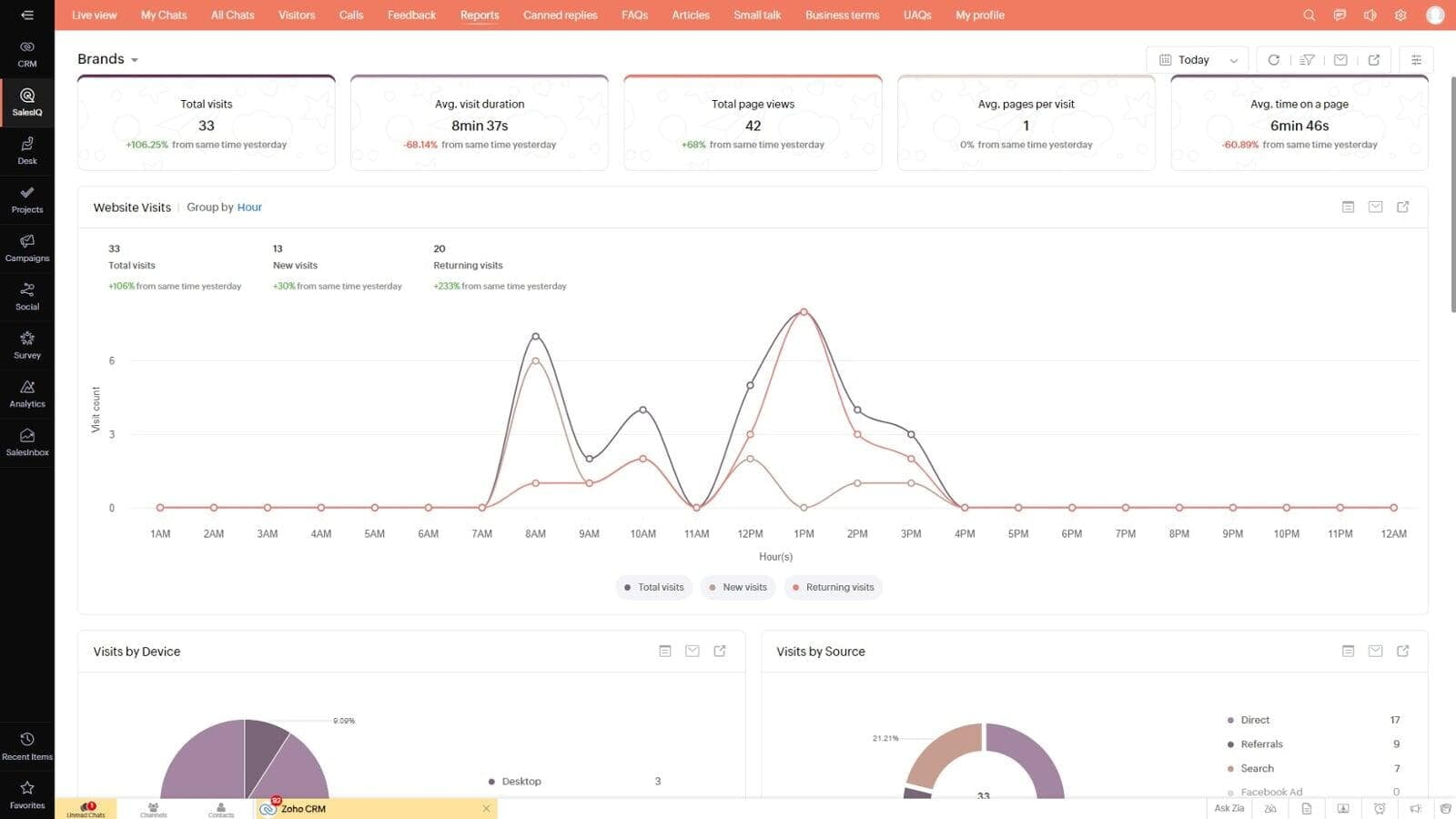Show table view for Visits by Device
This screenshot has height=819, width=1456.
click(664, 652)
